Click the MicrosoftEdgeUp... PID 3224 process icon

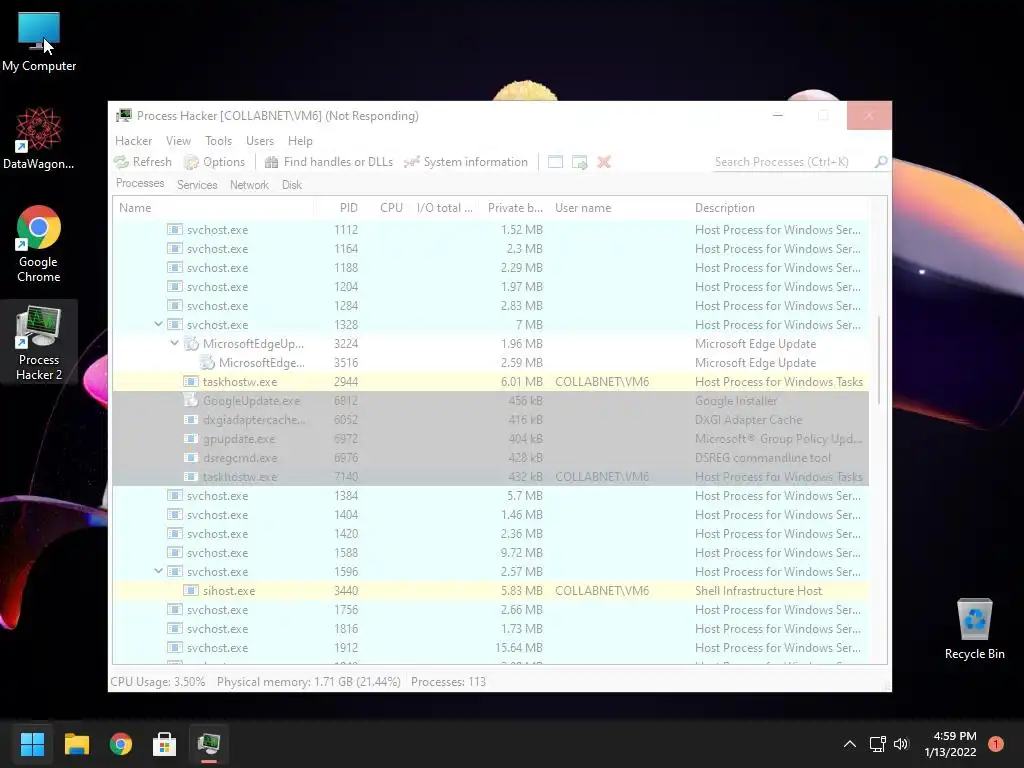coord(191,343)
